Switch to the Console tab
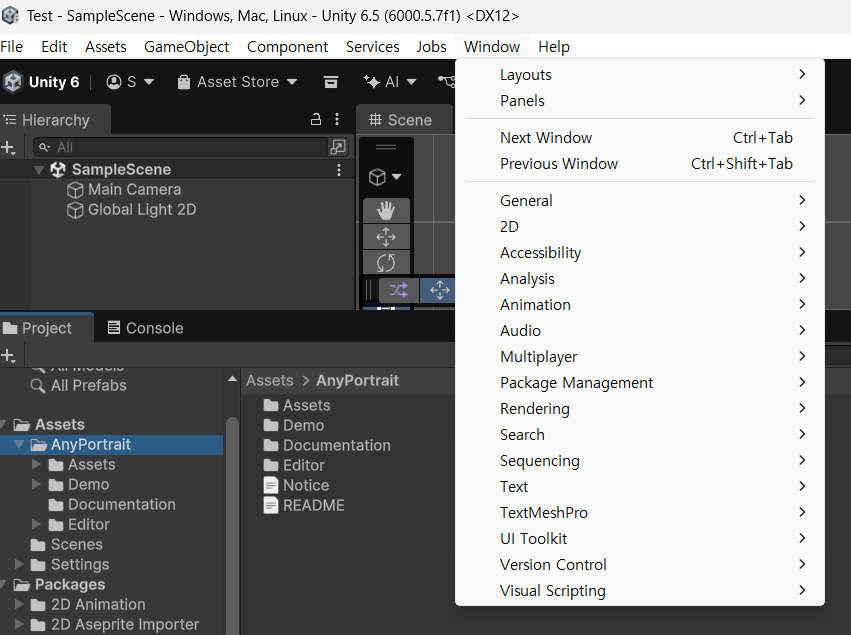 (145, 328)
